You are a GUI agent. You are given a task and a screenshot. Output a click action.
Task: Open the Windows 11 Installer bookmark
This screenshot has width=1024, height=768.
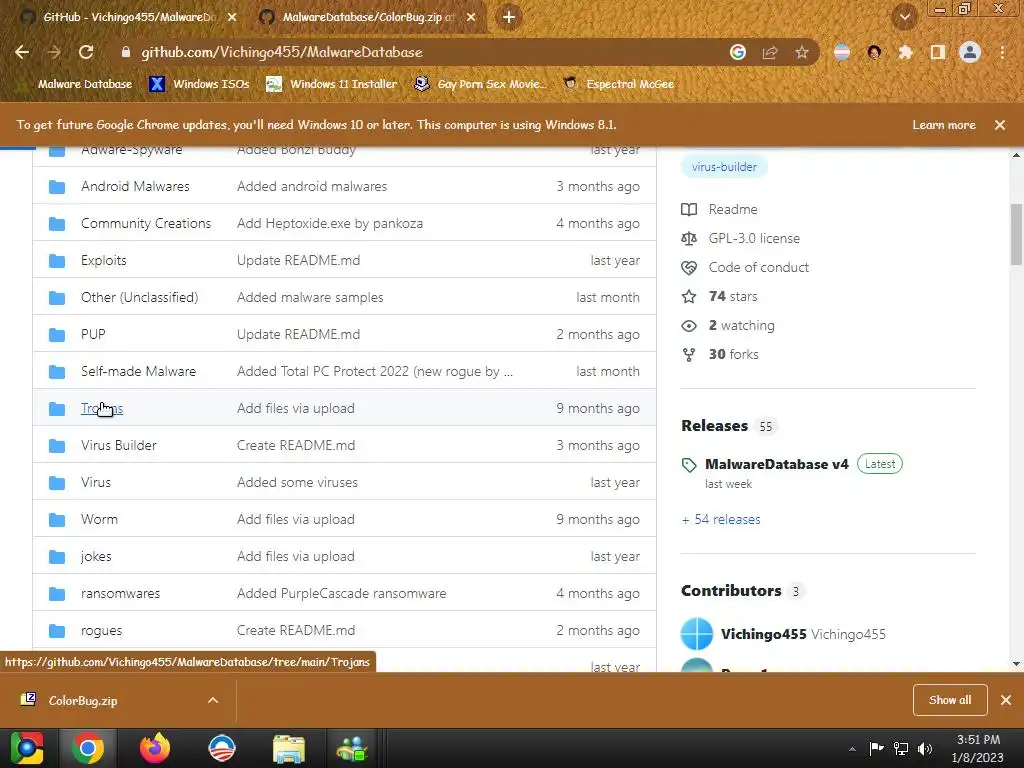[x=332, y=84]
